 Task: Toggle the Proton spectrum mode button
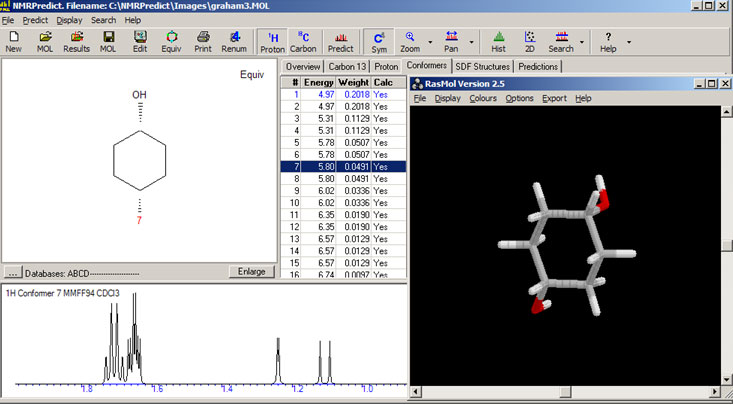273,40
